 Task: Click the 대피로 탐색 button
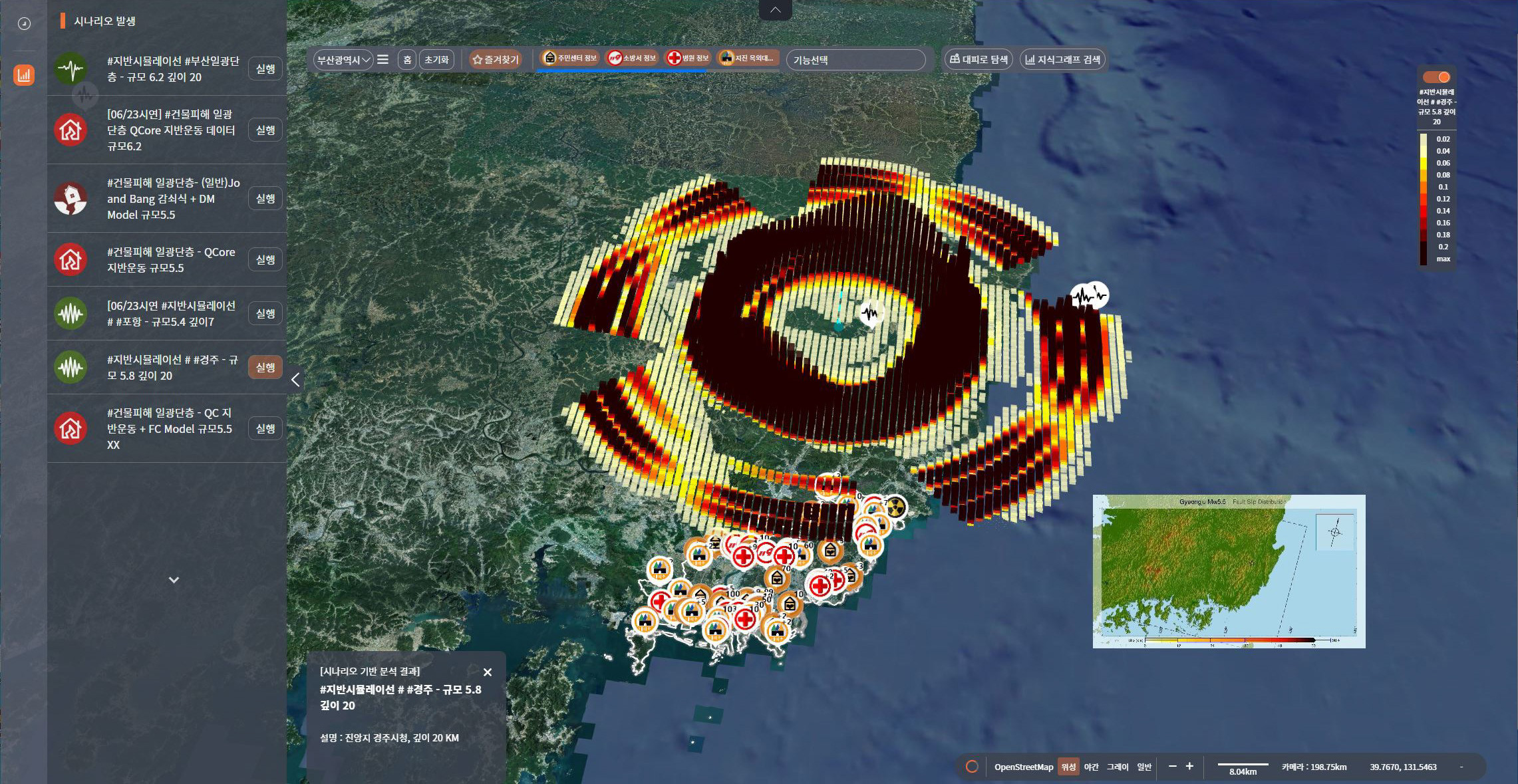click(x=979, y=60)
